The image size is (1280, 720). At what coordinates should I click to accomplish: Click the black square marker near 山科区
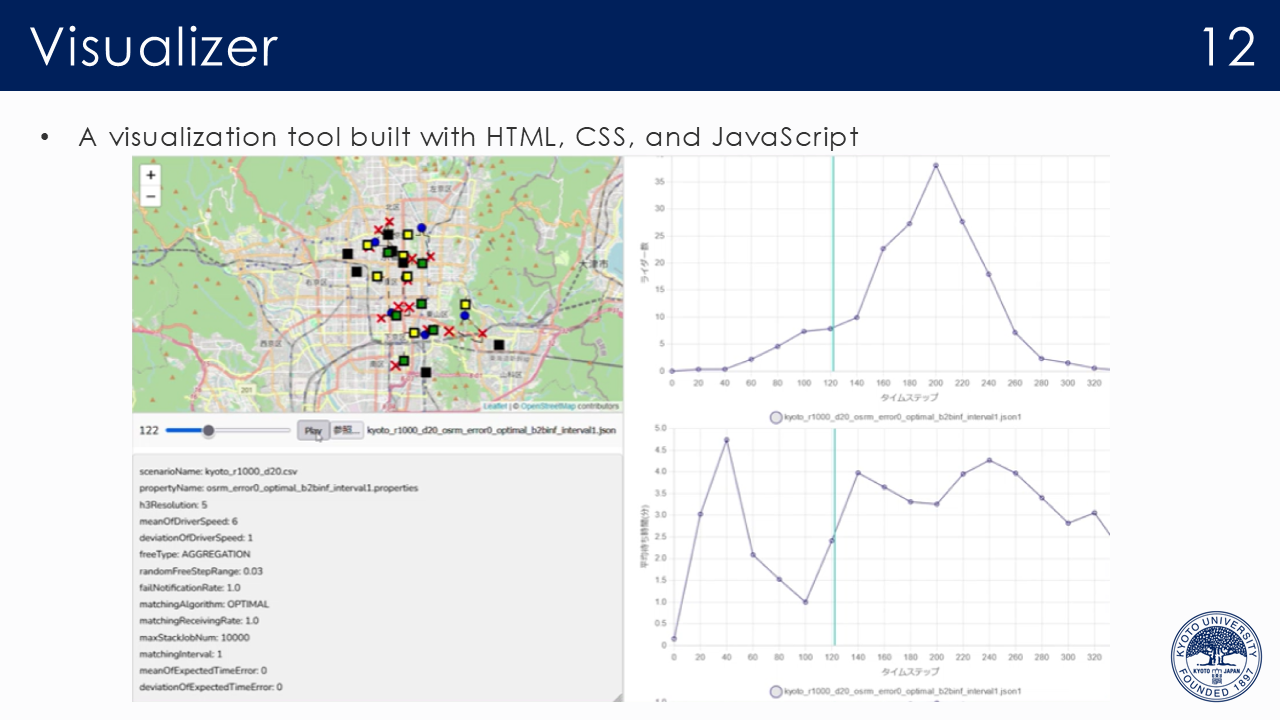(x=498, y=345)
